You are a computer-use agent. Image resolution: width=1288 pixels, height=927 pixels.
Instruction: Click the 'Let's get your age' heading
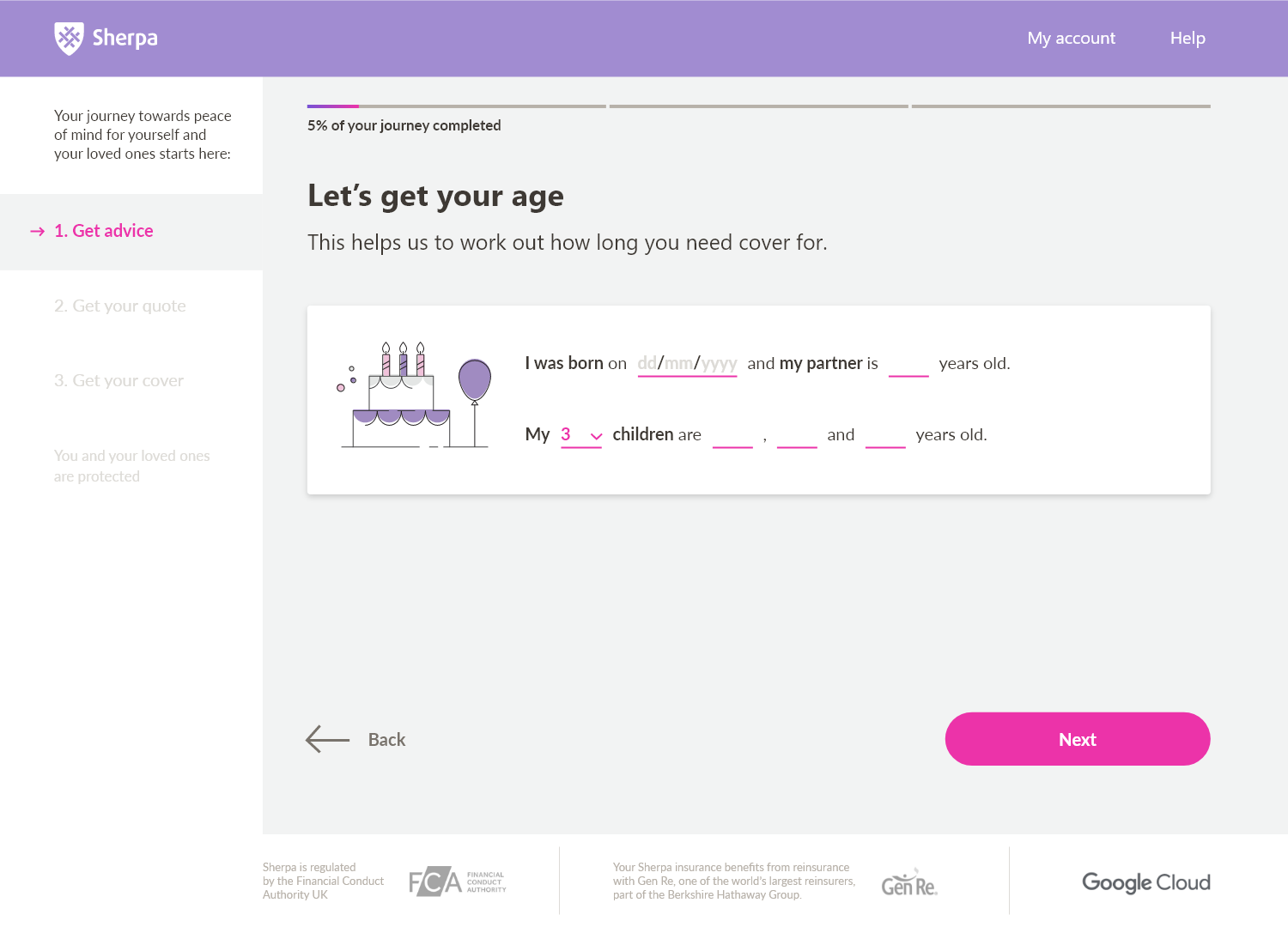coord(435,196)
